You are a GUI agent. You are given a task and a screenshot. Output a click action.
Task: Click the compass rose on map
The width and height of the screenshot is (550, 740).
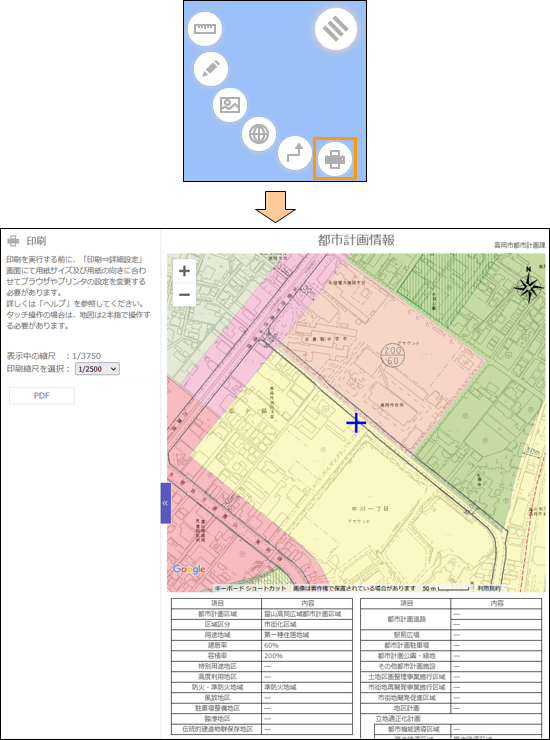click(528, 285)
